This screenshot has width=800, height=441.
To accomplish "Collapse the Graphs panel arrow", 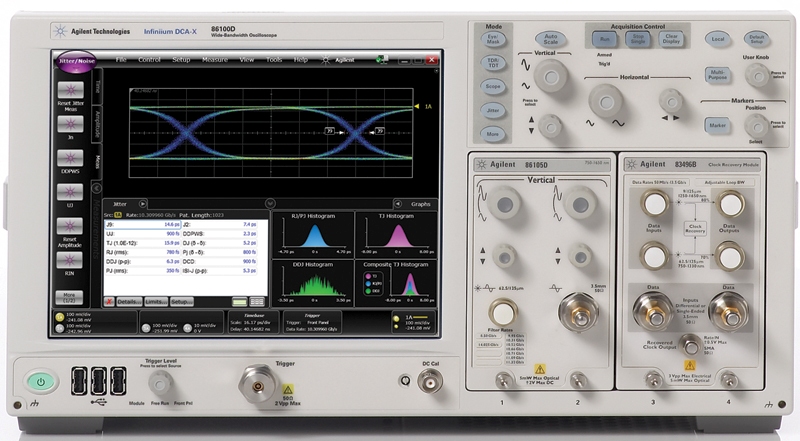I will (399, 202).
